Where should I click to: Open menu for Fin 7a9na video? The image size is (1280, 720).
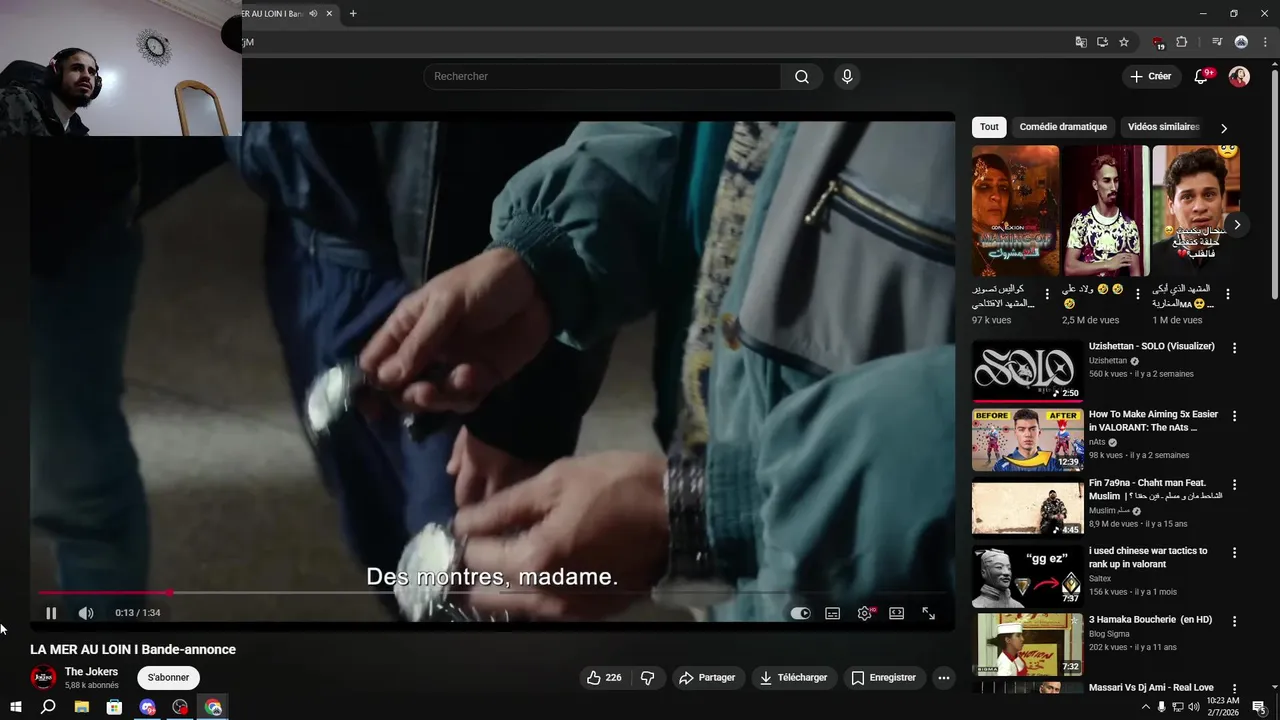pos(1234,485)
